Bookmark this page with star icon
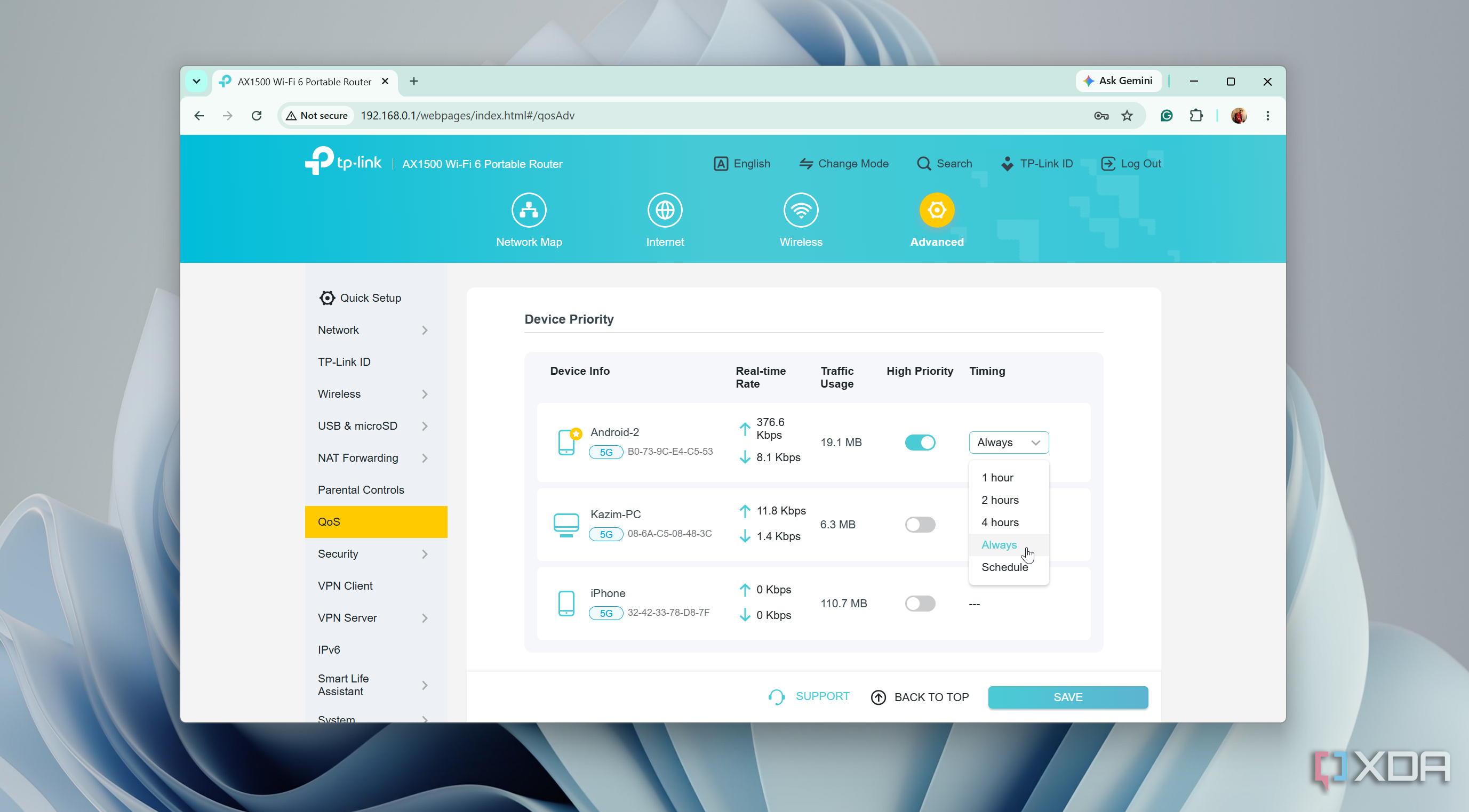The height and width of the screenshot is (812, 1469). point(1127,116)
